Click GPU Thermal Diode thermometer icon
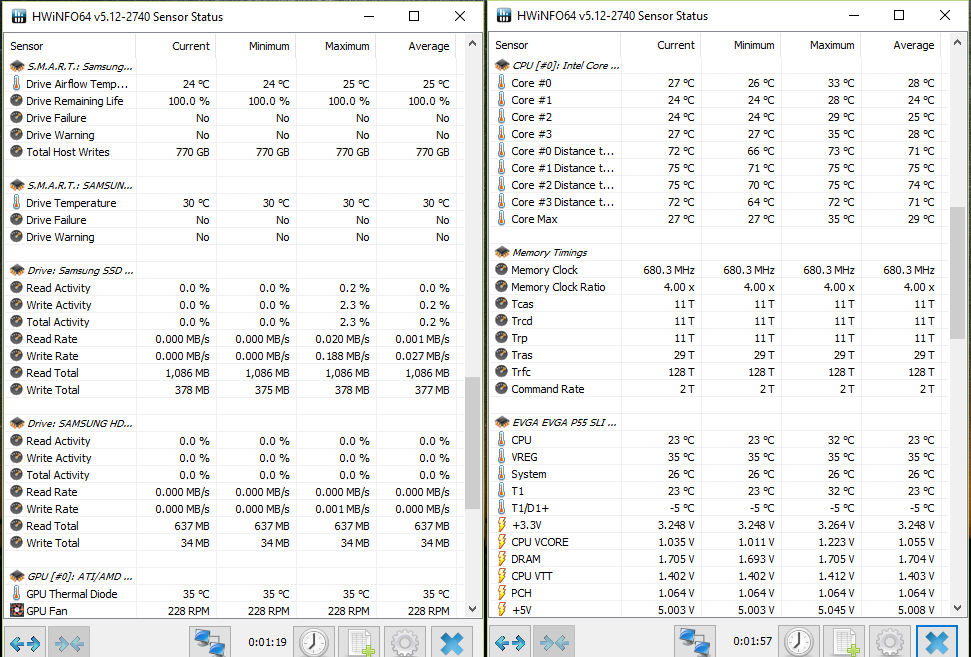 [x=17, y=593]
